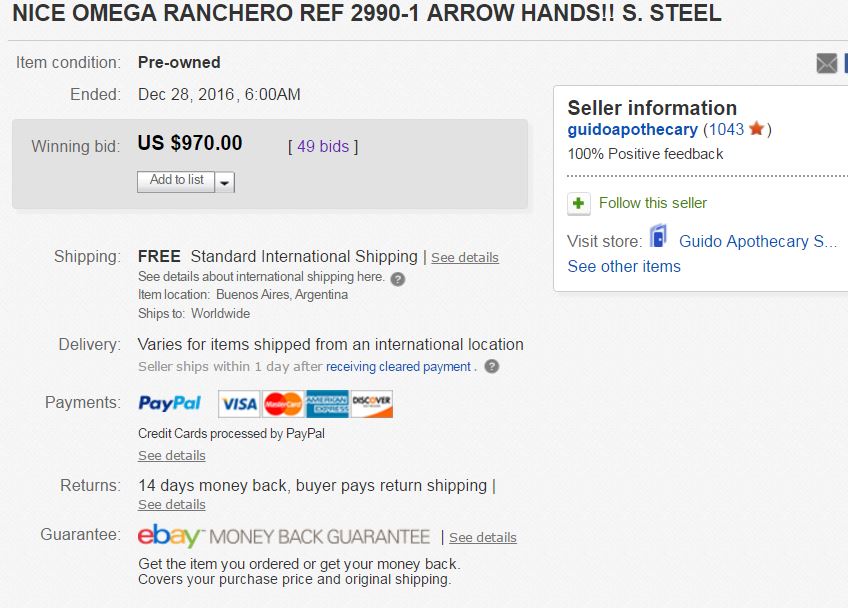Viewport: 848px width, 608px height.
Task: Click the eBay Money Back Guarantee logo
Action: (x=284, y=536)
